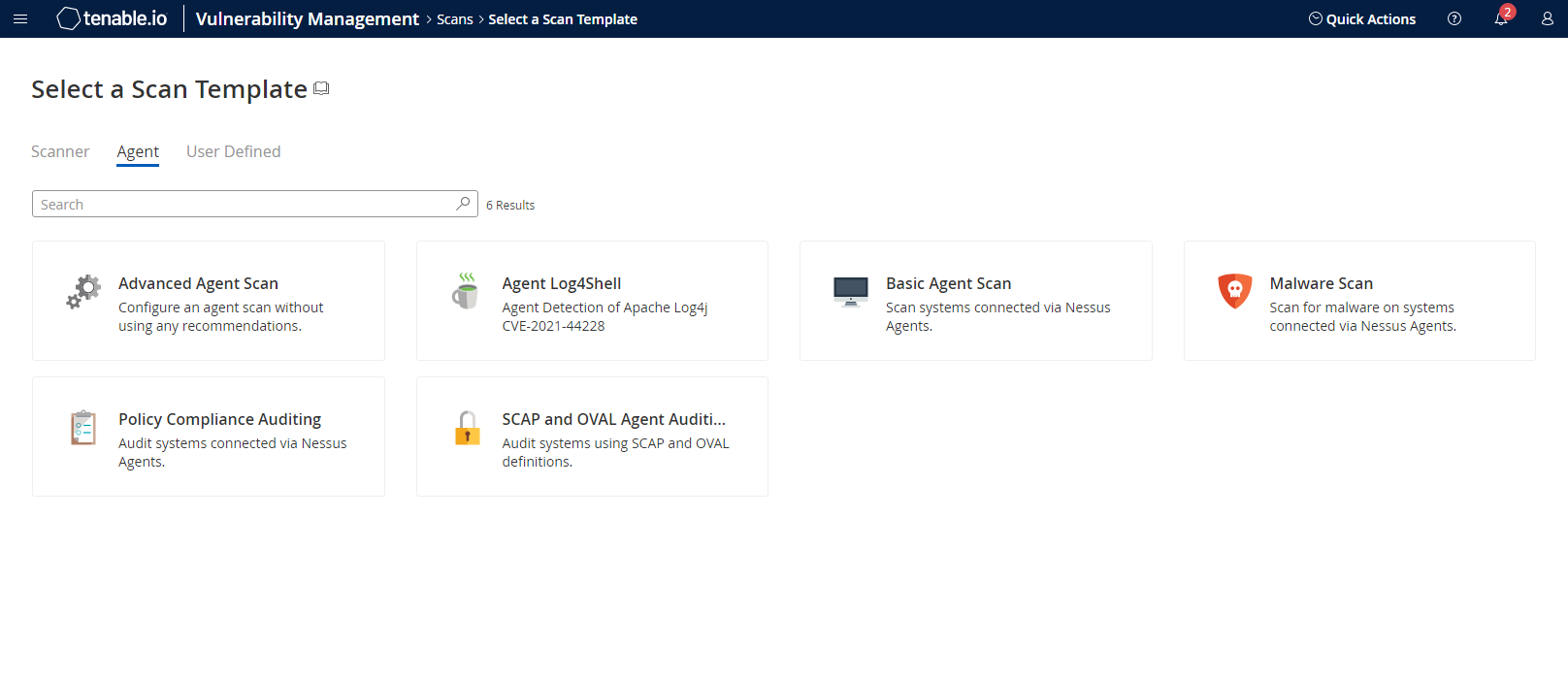Click 'Configure an agent scan without' description

(221, 308)
